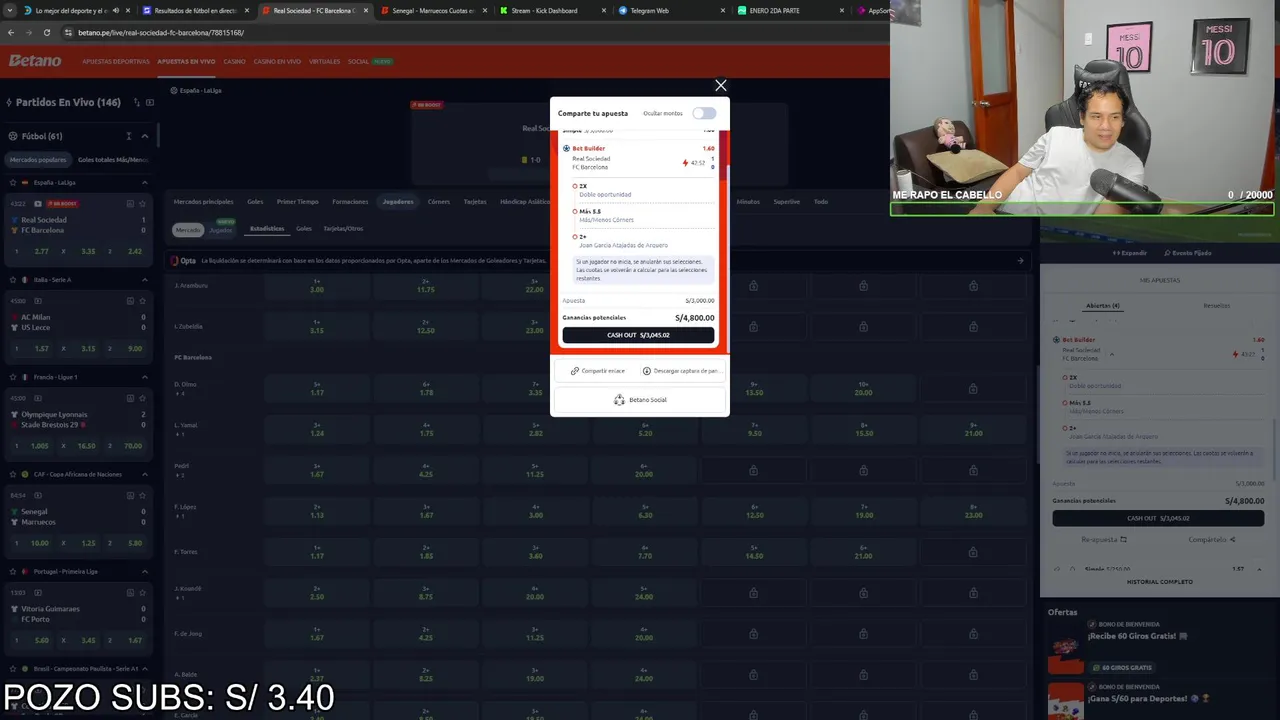Screen dimensions: 1280x720
Task: Click the arrow on the Opta info bar
Action: (x=1020, y=261)
